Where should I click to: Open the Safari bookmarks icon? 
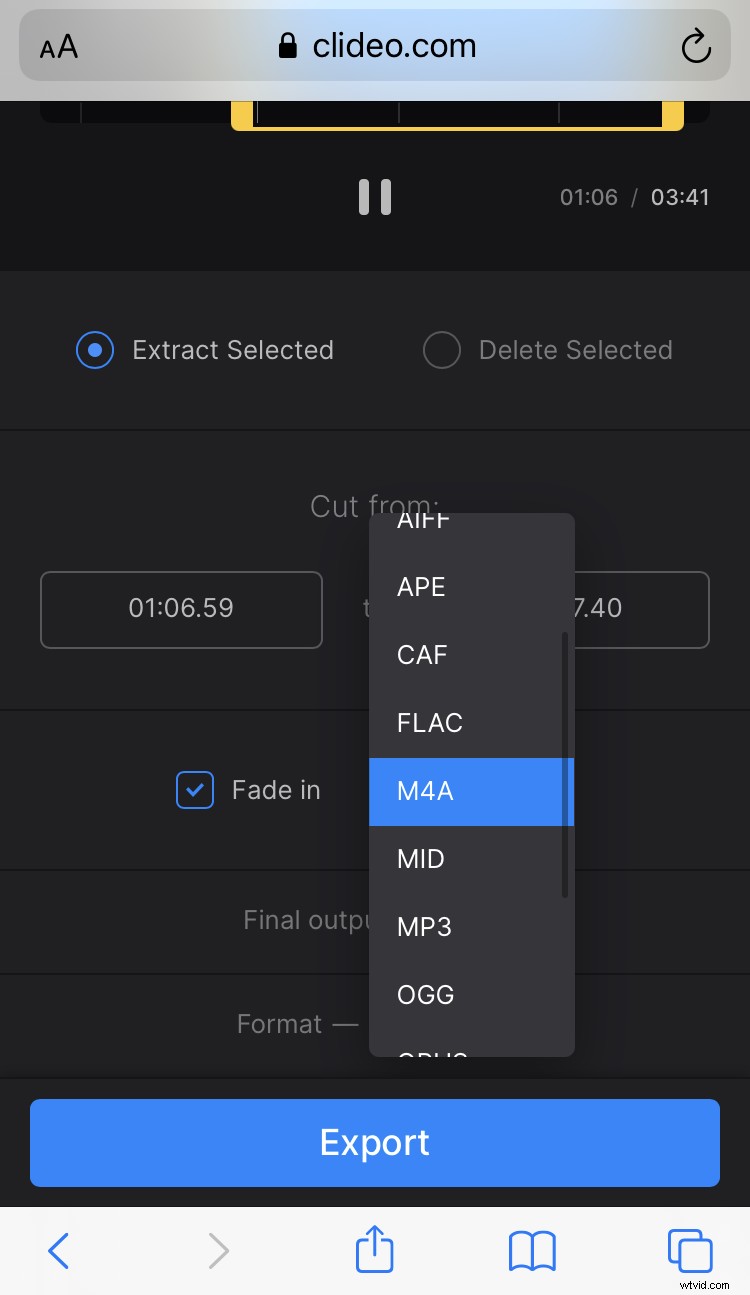(x=531, y=1250)
